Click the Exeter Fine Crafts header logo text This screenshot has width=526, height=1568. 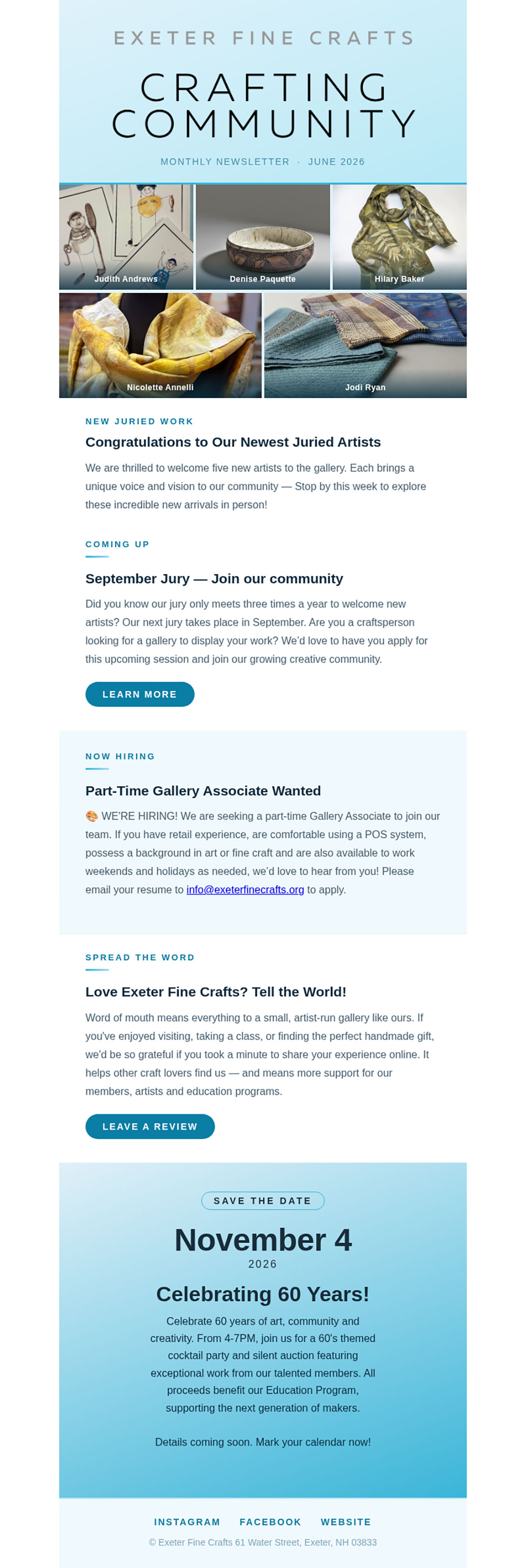pyautogui.click(x=263, y=38)
